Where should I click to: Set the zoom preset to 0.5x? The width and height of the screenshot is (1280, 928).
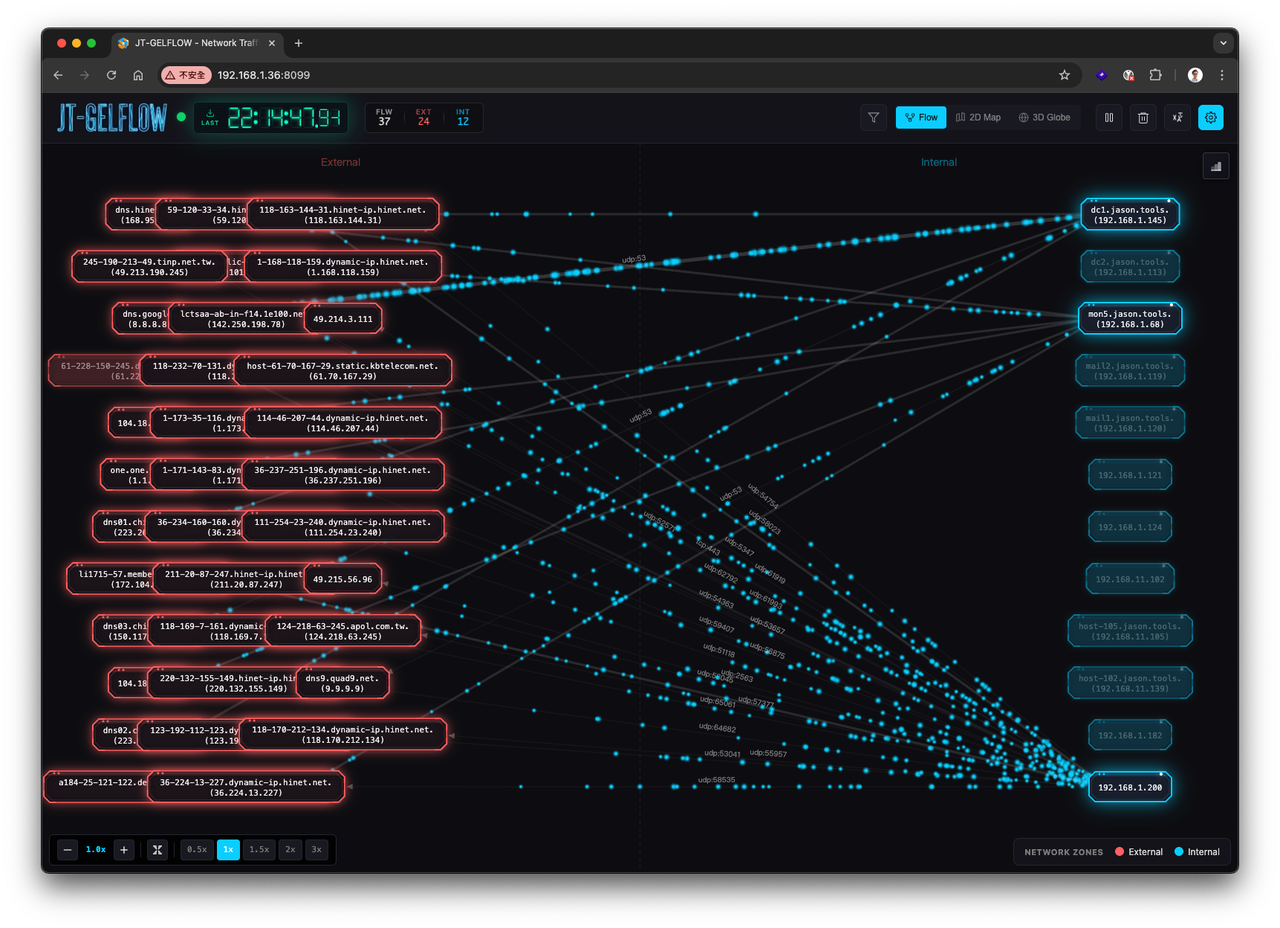(x=197, y=849)
